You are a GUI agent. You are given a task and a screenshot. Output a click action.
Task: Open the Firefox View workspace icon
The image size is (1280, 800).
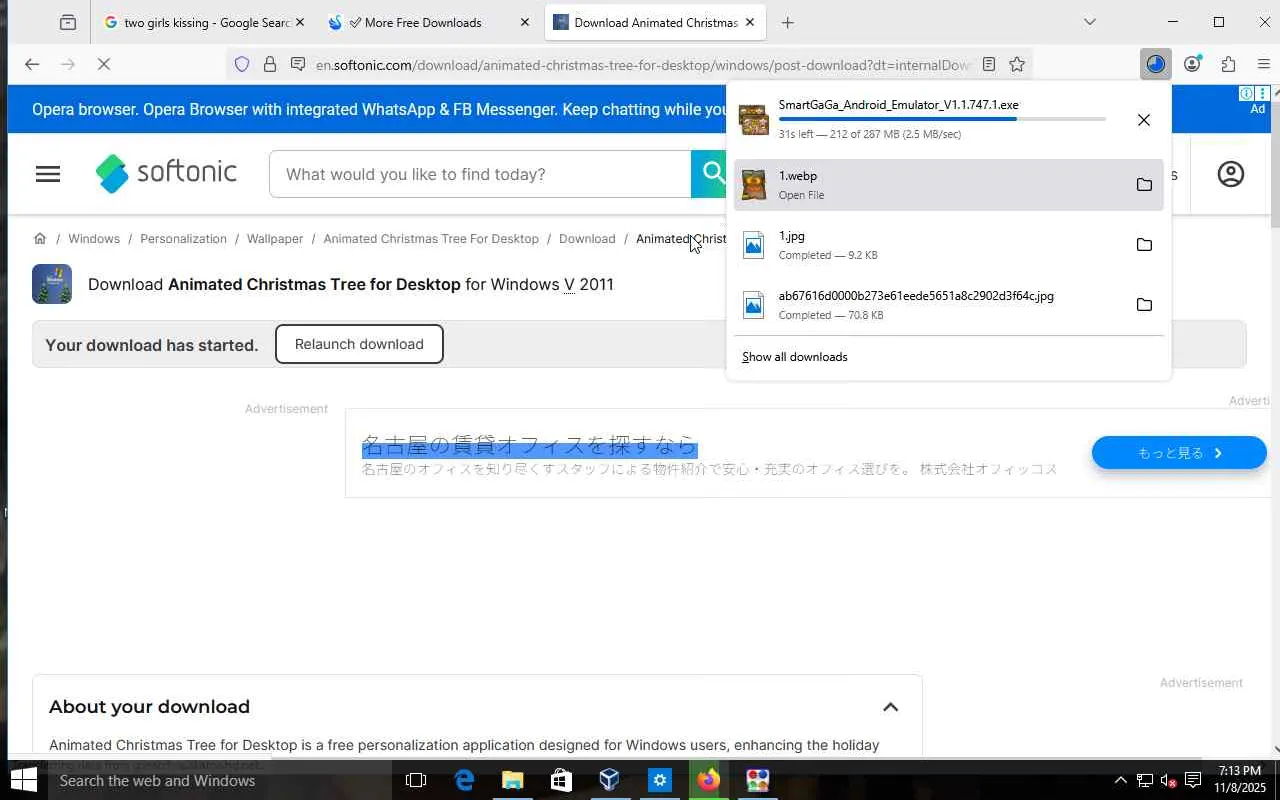(67, 22)
